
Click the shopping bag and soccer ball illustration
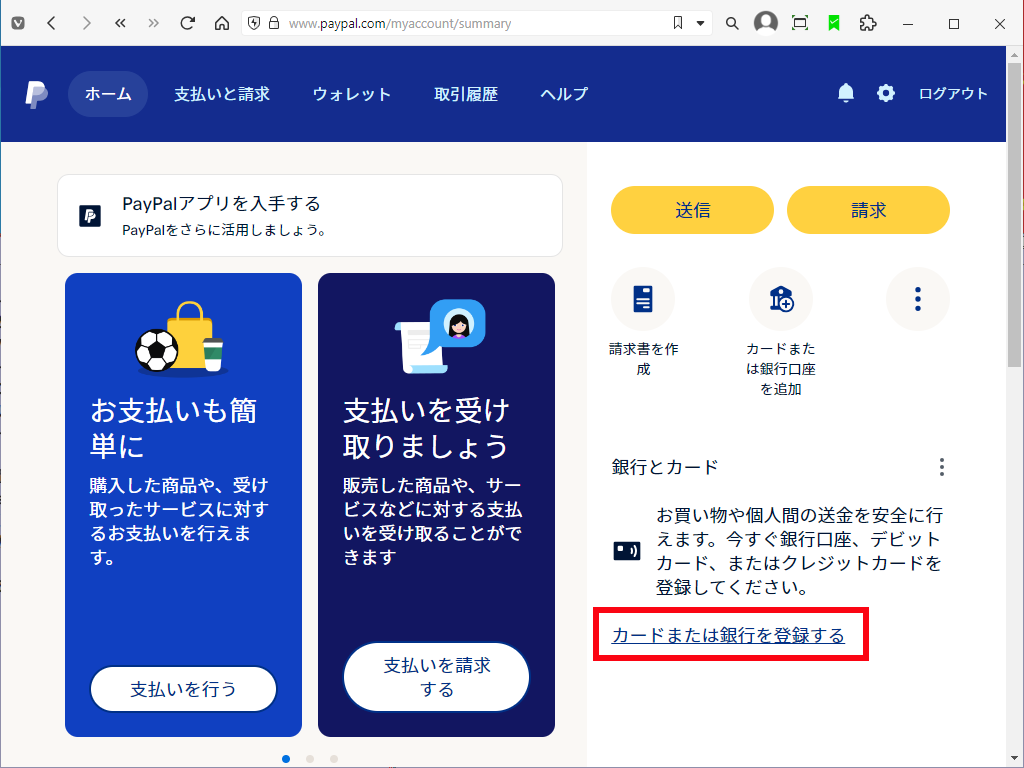181,338
